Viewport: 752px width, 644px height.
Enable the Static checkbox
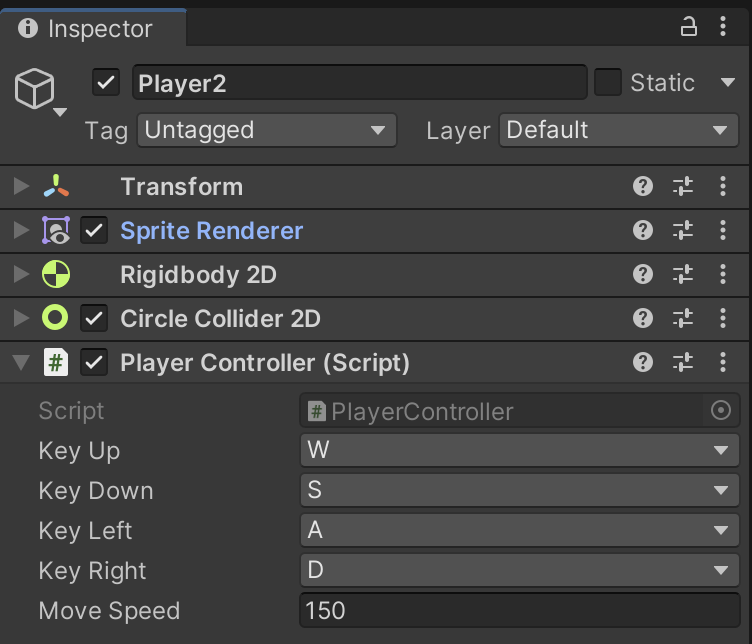pyautogui.click(x=608, y=83)
